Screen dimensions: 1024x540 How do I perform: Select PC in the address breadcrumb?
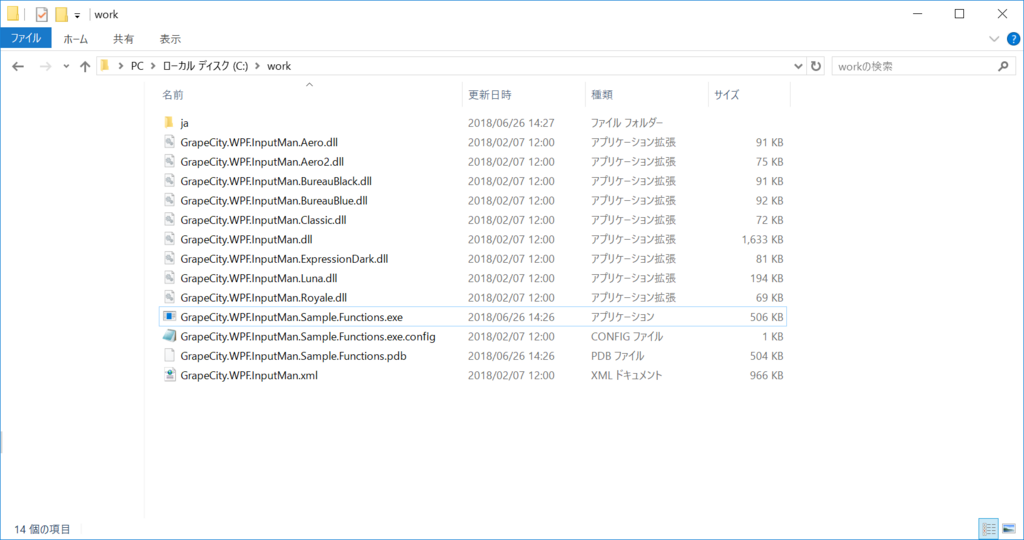tap(137, 66)
